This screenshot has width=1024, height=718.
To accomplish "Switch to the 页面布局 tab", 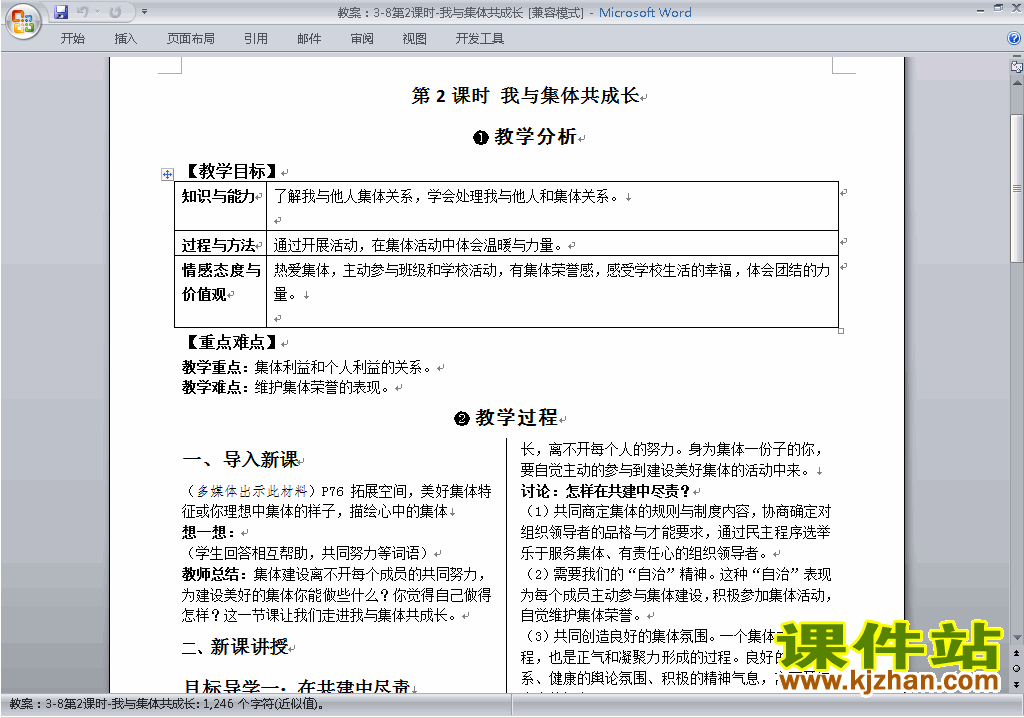I will [191, 39].
